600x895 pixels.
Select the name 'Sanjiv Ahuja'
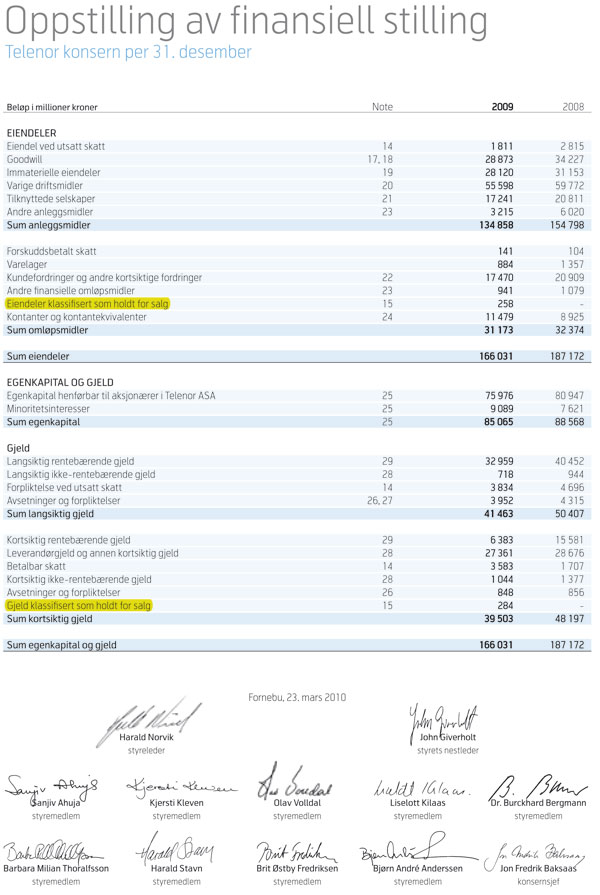point(55,803)
